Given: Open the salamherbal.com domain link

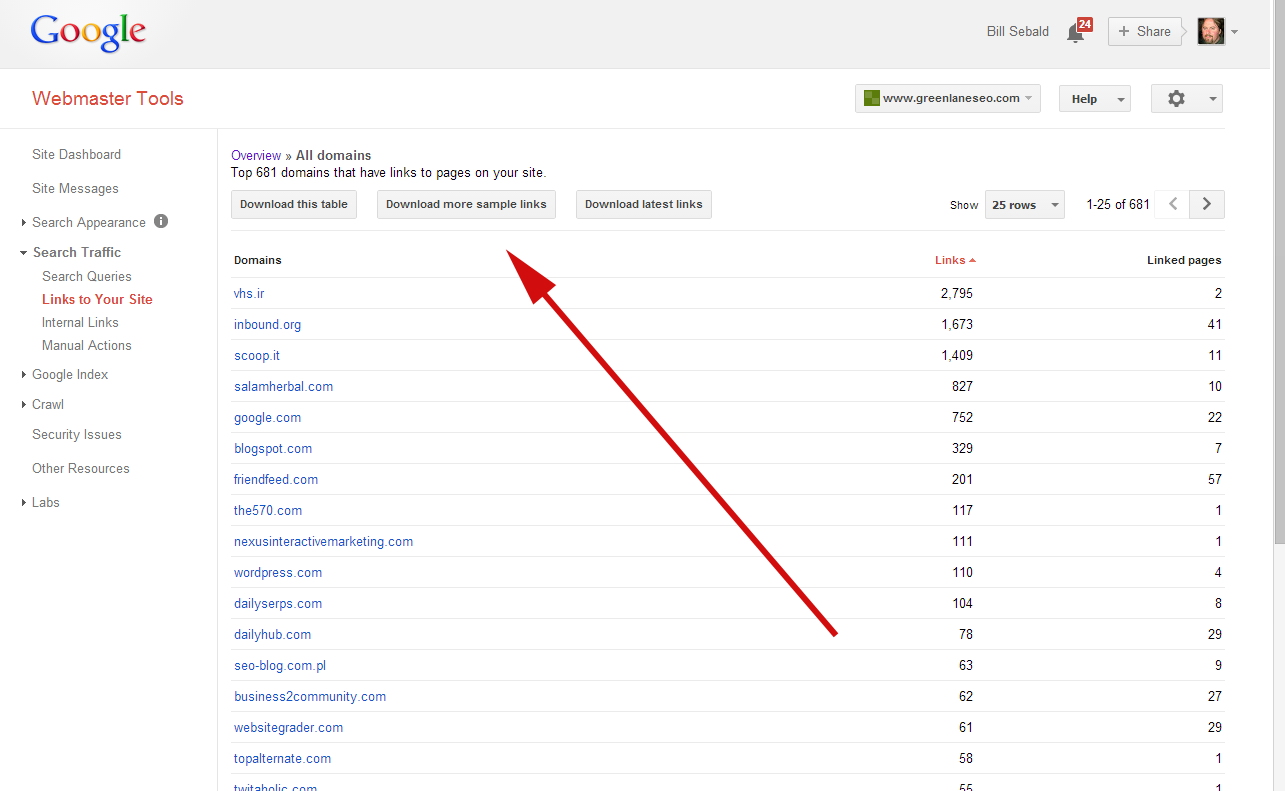Looking at the screenshot, I should coord(284,386).
